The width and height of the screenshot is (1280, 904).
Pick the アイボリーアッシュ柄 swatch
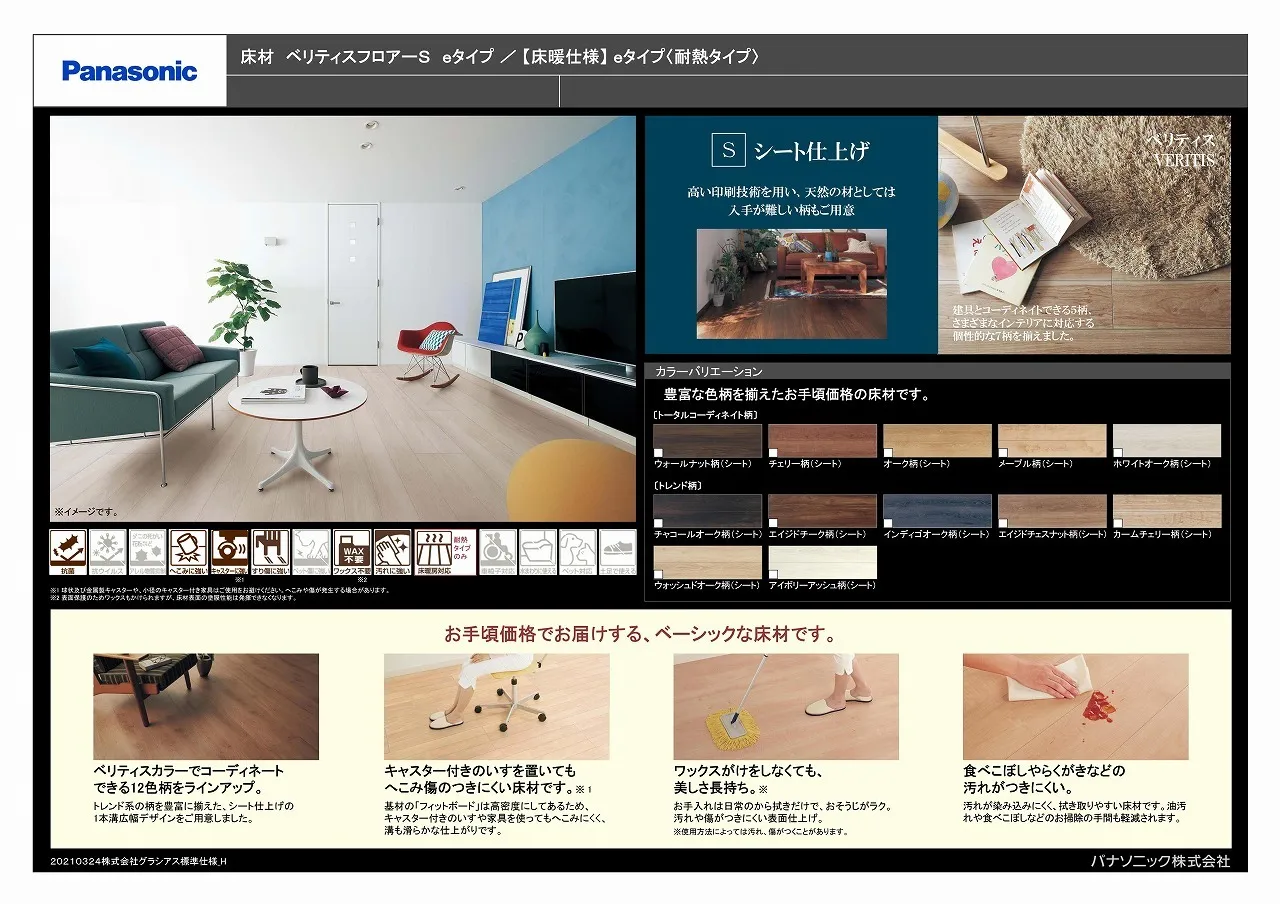tap(822, 562)
